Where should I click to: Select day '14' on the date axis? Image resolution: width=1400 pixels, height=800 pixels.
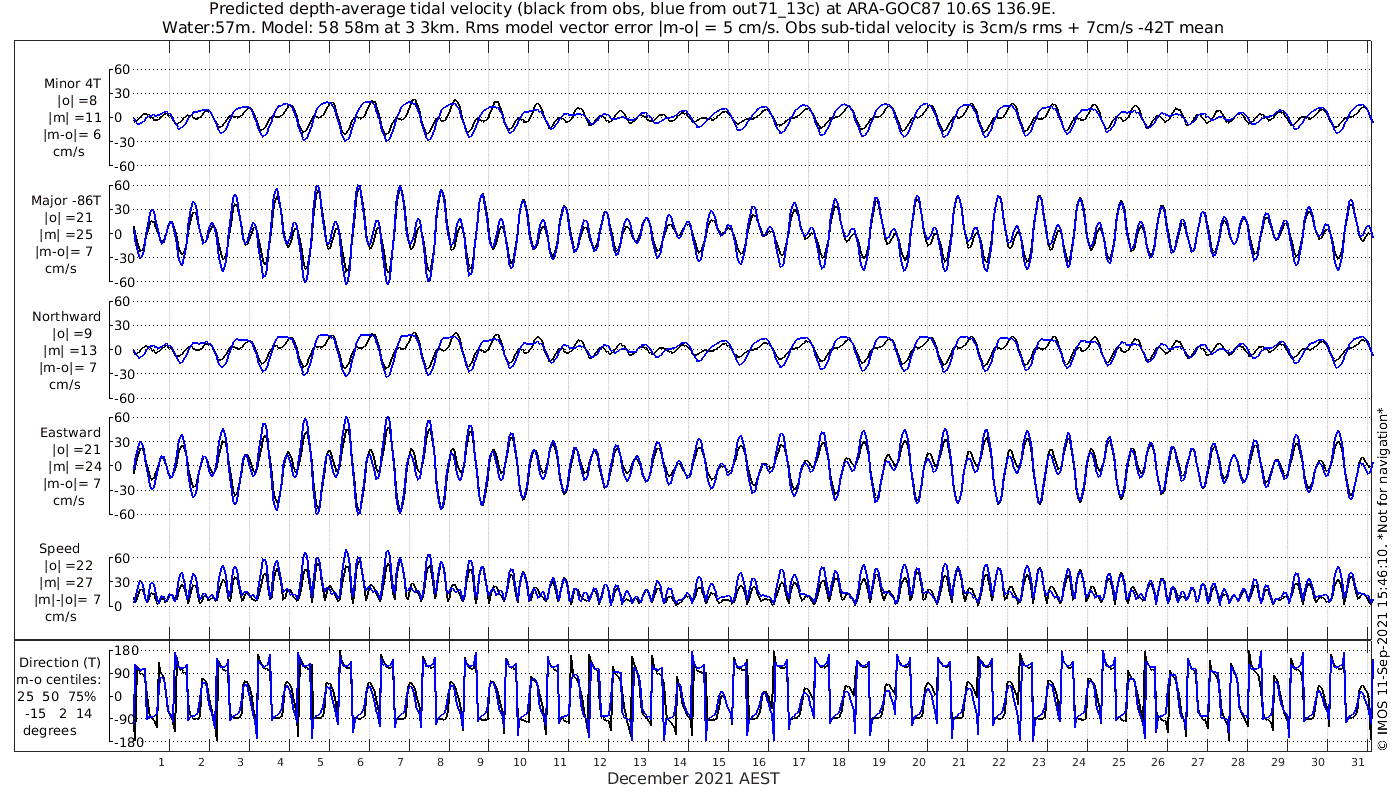click(679, 762)
